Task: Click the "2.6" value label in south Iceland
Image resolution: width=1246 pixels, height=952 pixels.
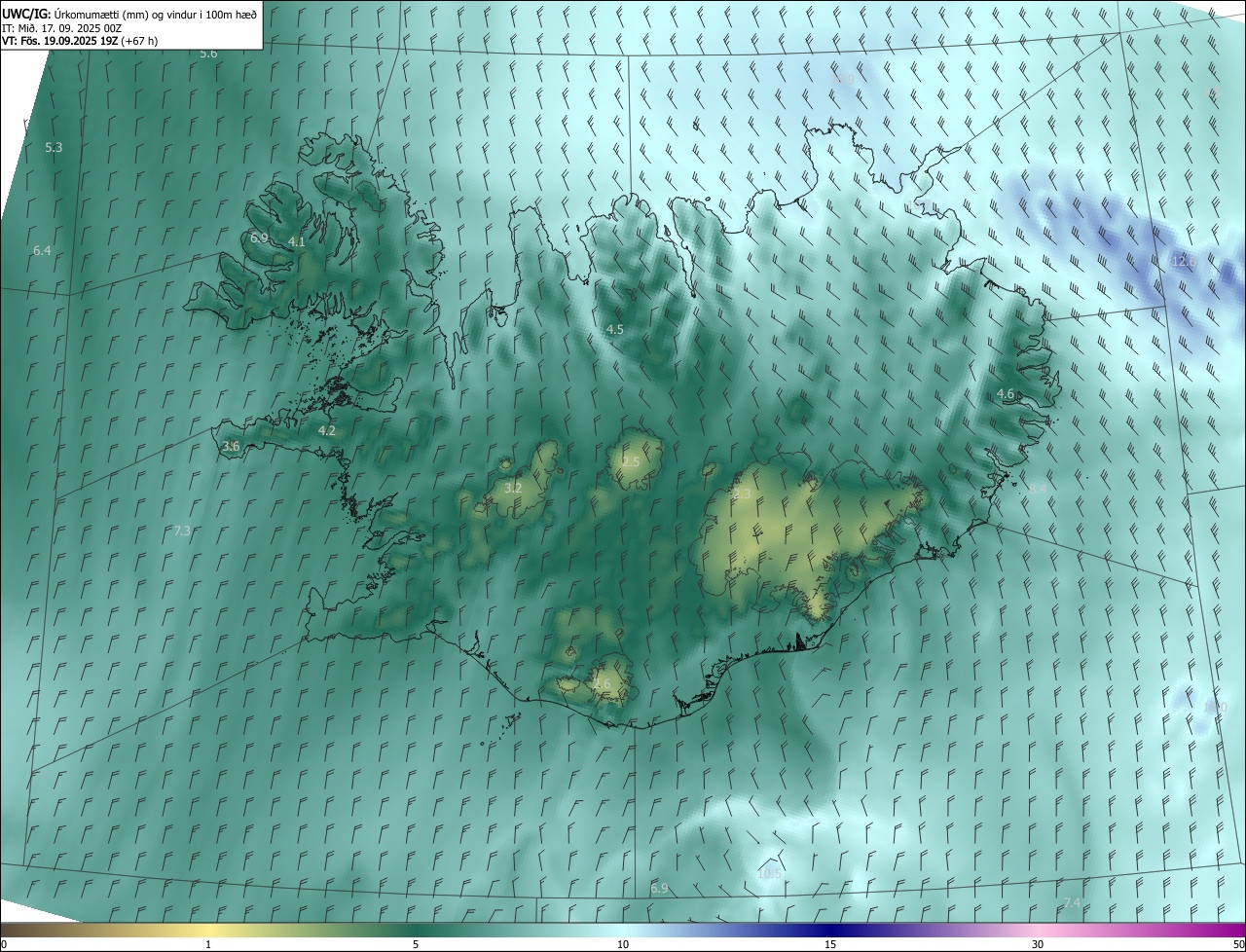Action: (602, 684)
